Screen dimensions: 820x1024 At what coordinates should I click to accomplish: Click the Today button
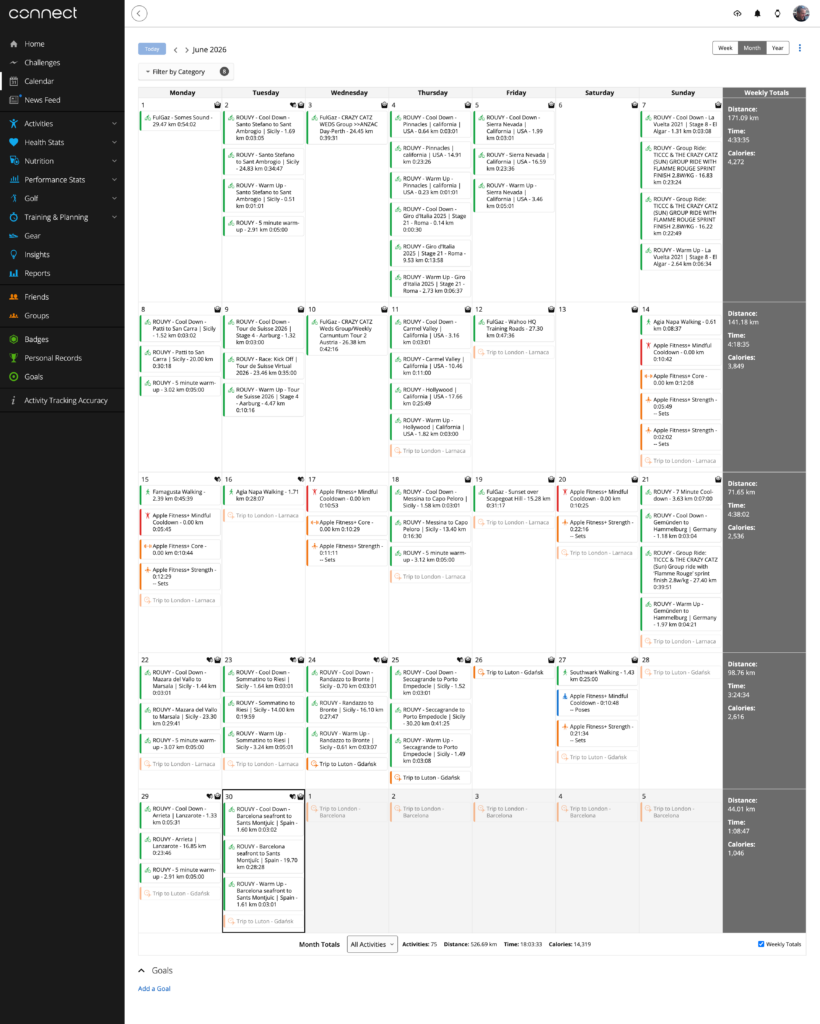[152, 50]
